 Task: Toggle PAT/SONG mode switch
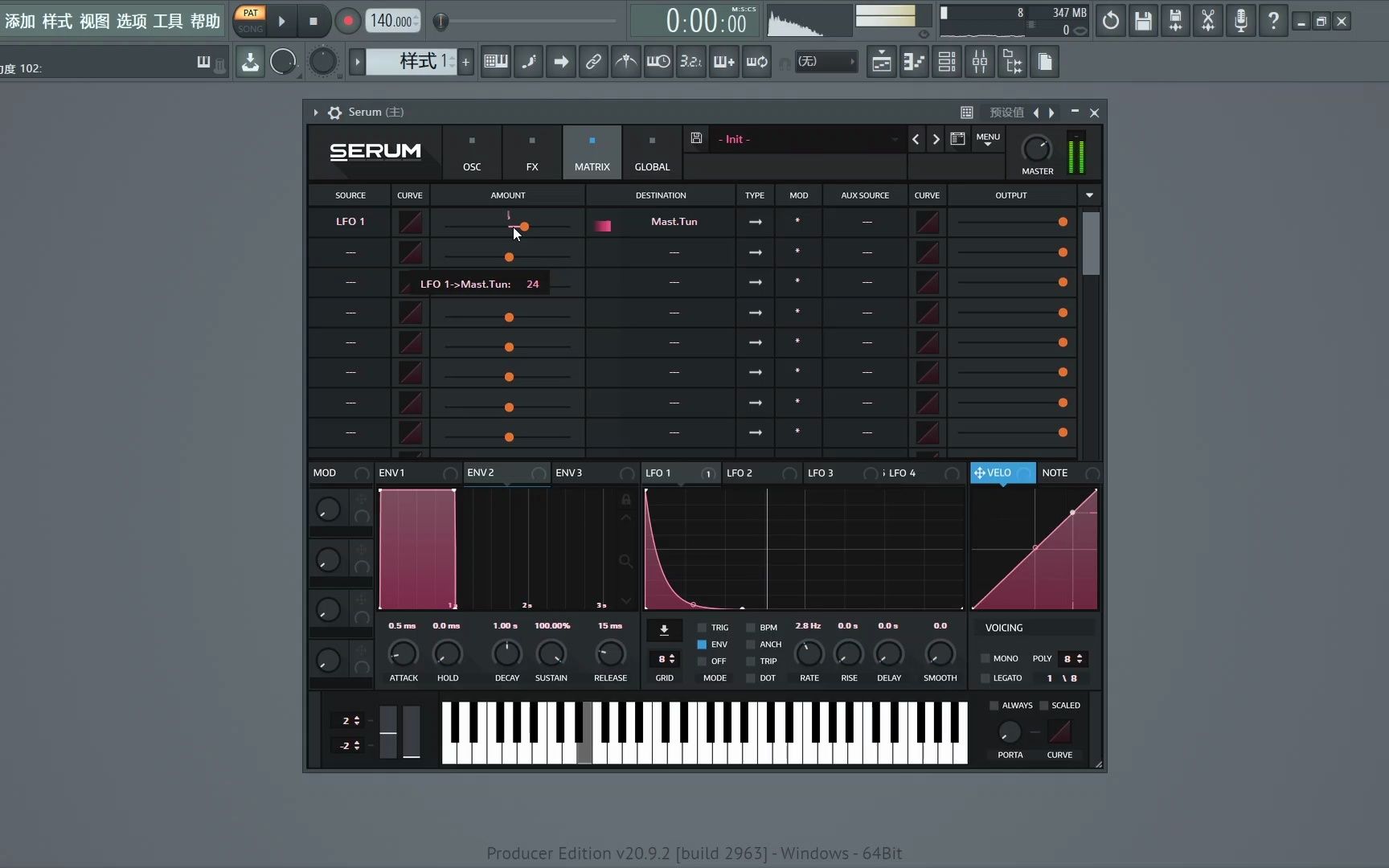(x=250, y=21)
